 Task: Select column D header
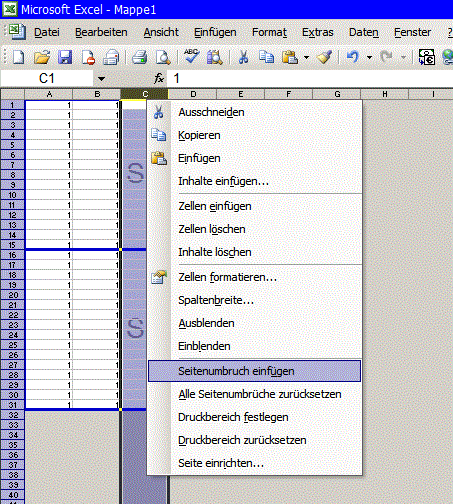pyautogui.click(x=193, y=94)
